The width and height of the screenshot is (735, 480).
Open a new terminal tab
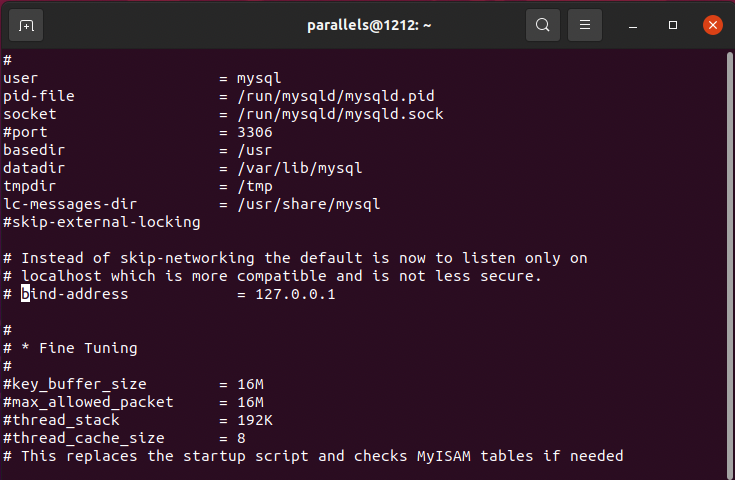(x=26, y=25)
